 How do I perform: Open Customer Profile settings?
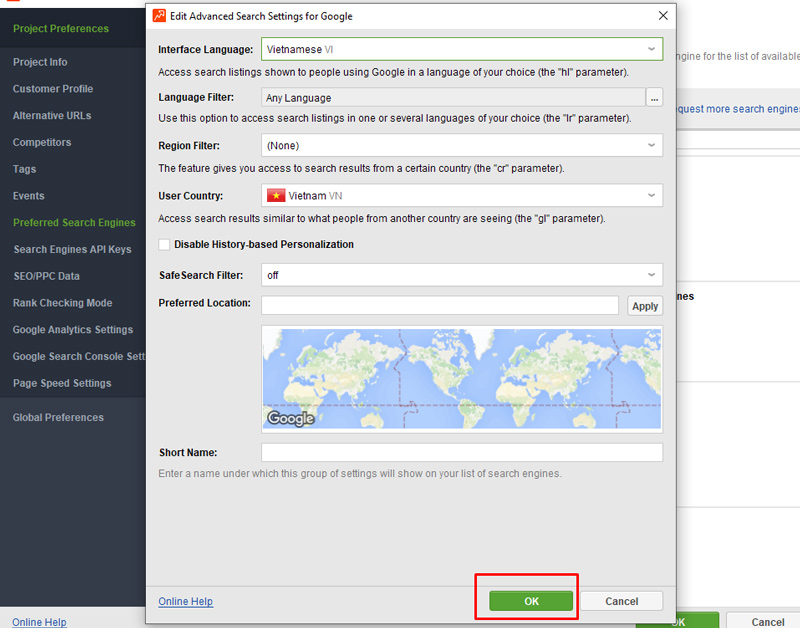[x=53, y=89]
